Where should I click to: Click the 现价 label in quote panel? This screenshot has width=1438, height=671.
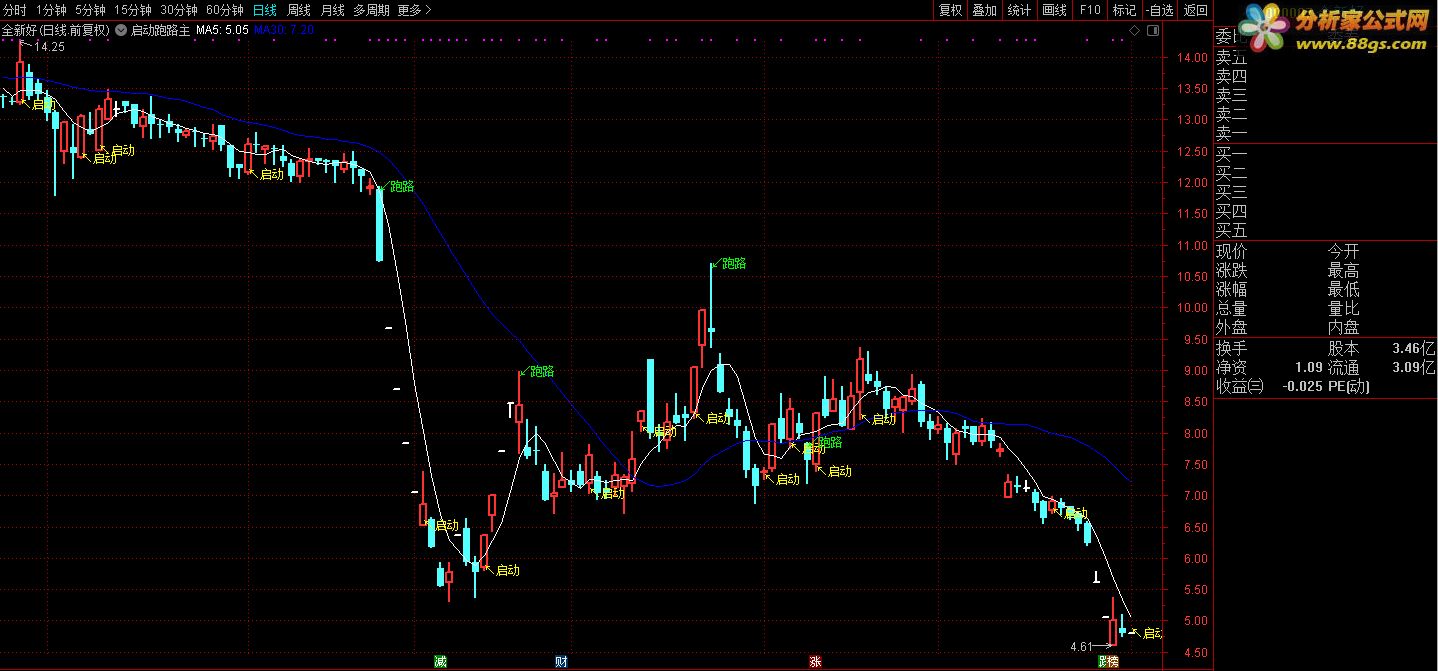[x=1232, y=252]
